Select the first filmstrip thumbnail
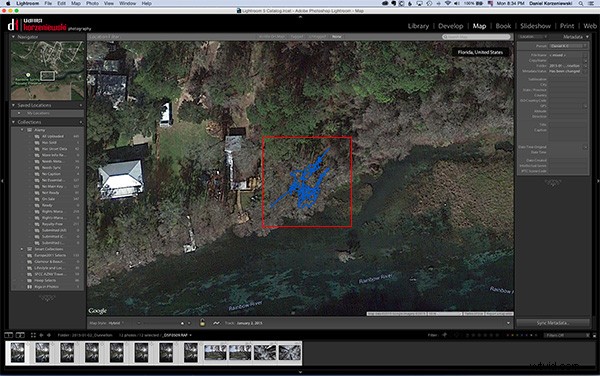The height and width of the screenshot is (376, 600). click(x=18, y=352)
